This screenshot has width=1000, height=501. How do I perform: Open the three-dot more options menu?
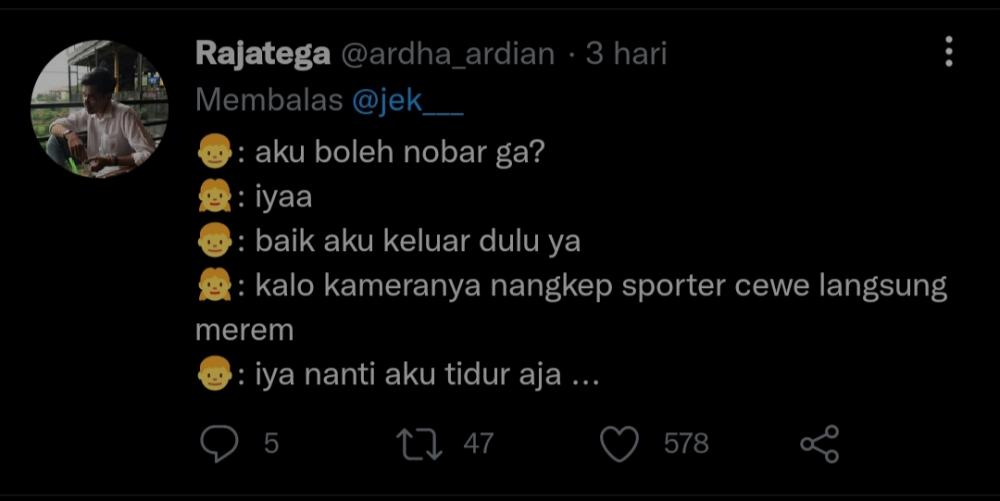coord(949,52)
